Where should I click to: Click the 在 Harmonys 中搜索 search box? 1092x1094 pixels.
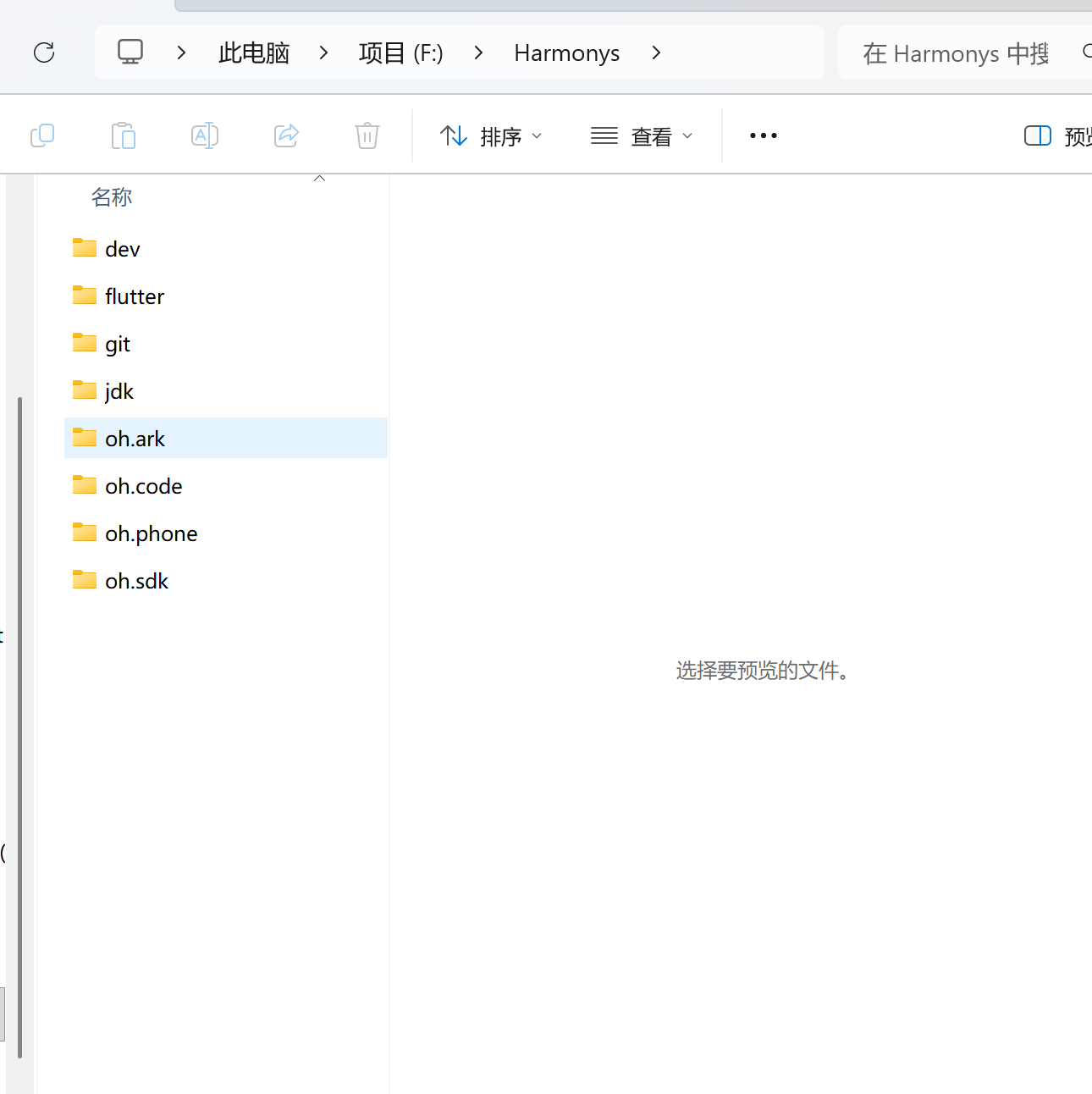(955, 52)
